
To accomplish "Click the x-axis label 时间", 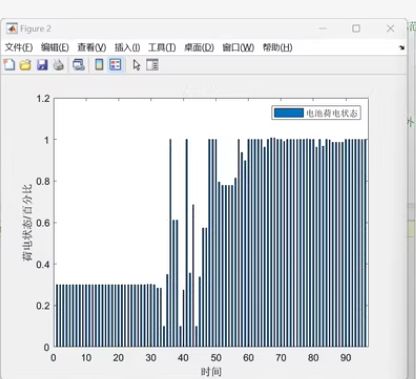I will tap(211, 371).
